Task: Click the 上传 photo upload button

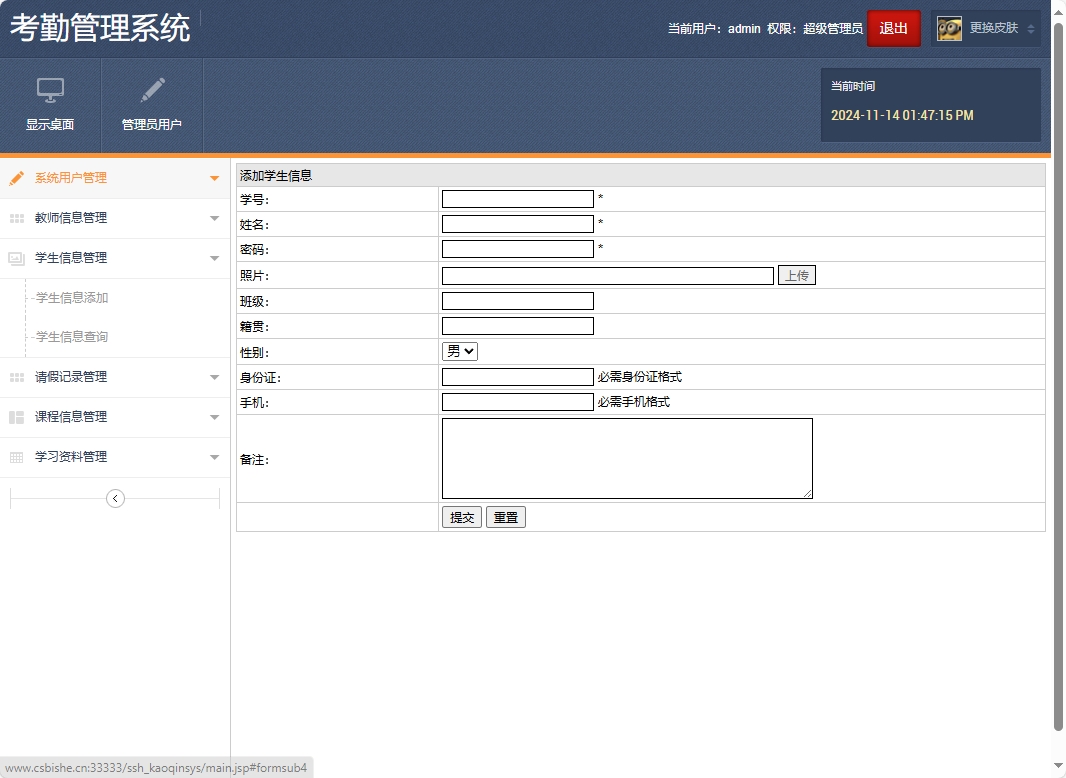Action: click(x=796, y=275)
